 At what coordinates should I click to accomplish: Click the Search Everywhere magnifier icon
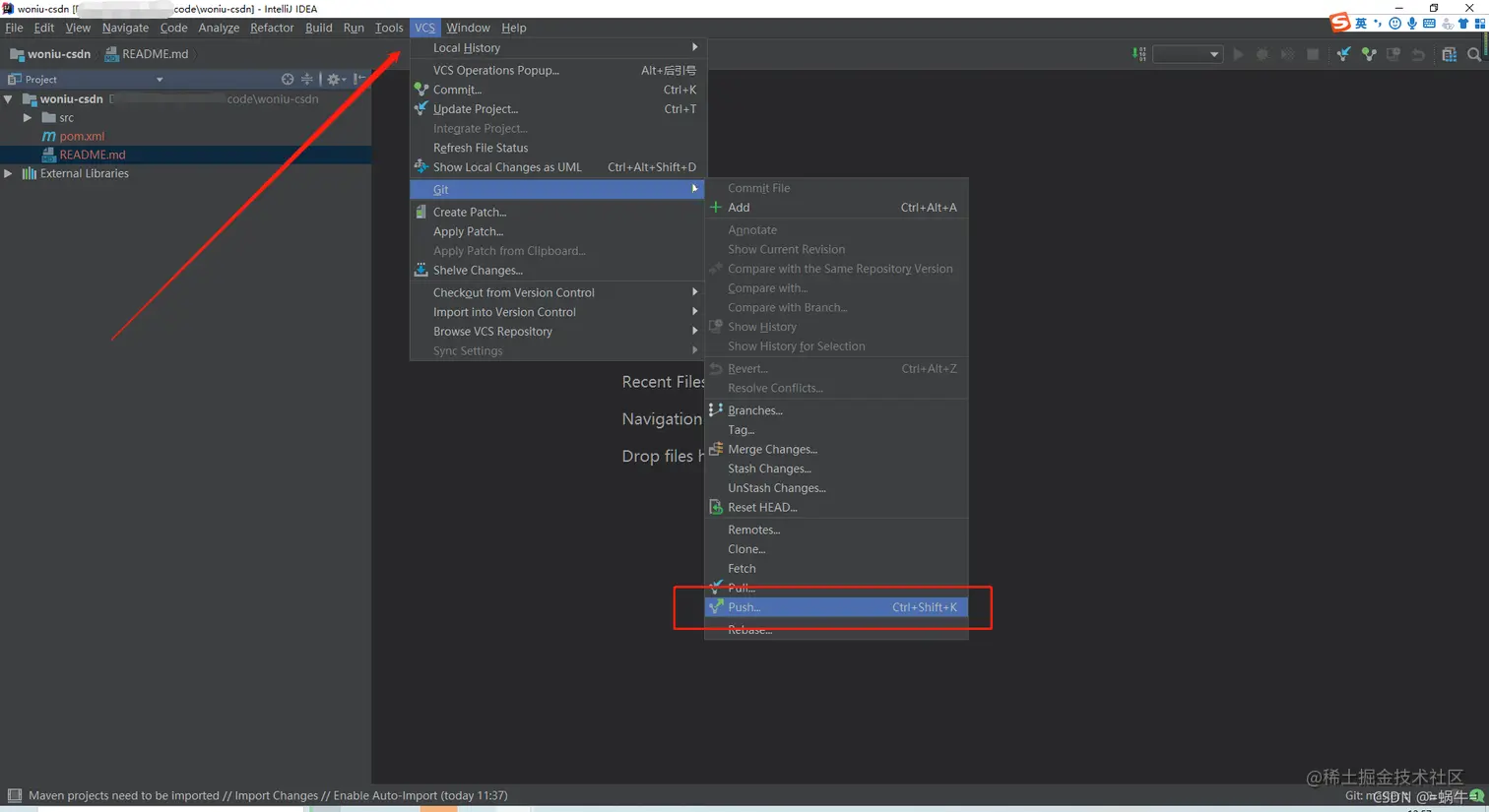pos(1473,54)
